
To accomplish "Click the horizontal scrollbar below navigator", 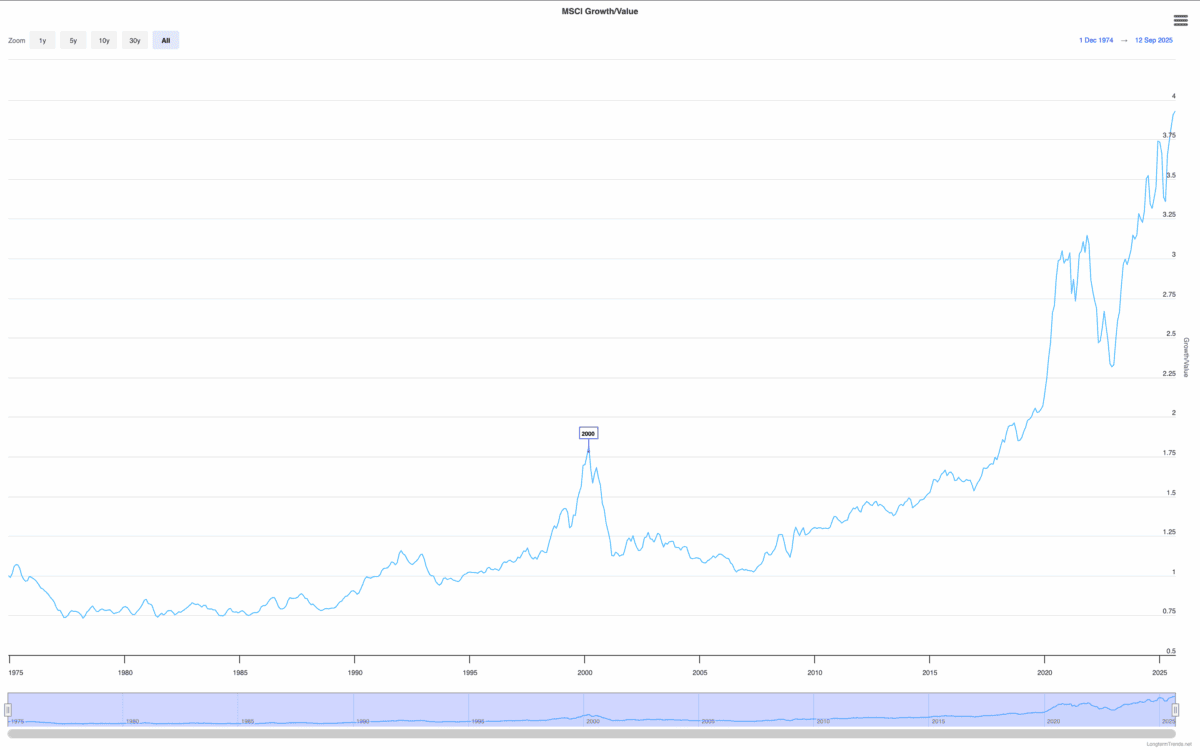I will click(x=592, y=734).
